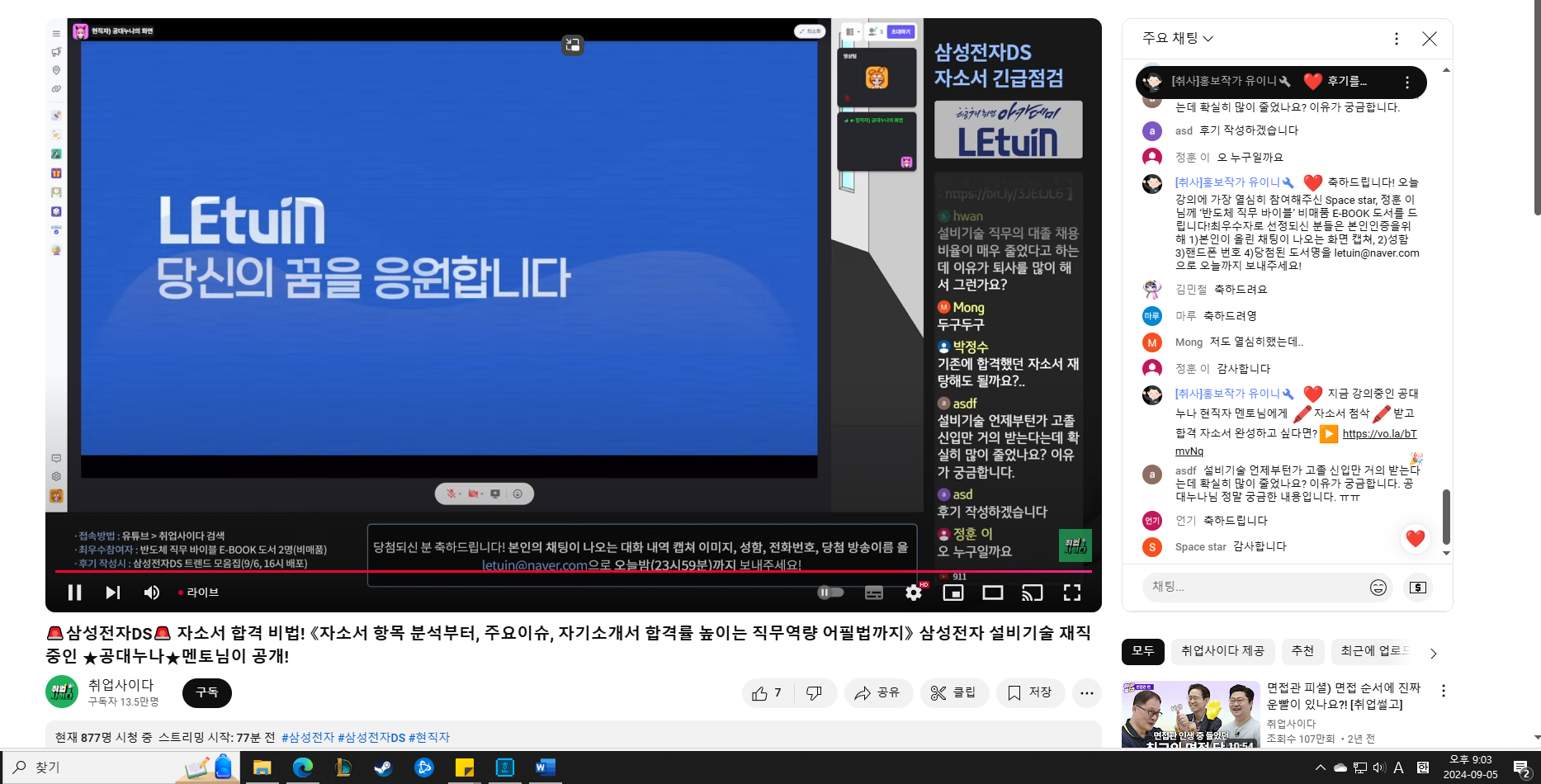This screenshot has width=1541, height=784.
Task: Cast video to another screen
Action: click(1032, 593)
